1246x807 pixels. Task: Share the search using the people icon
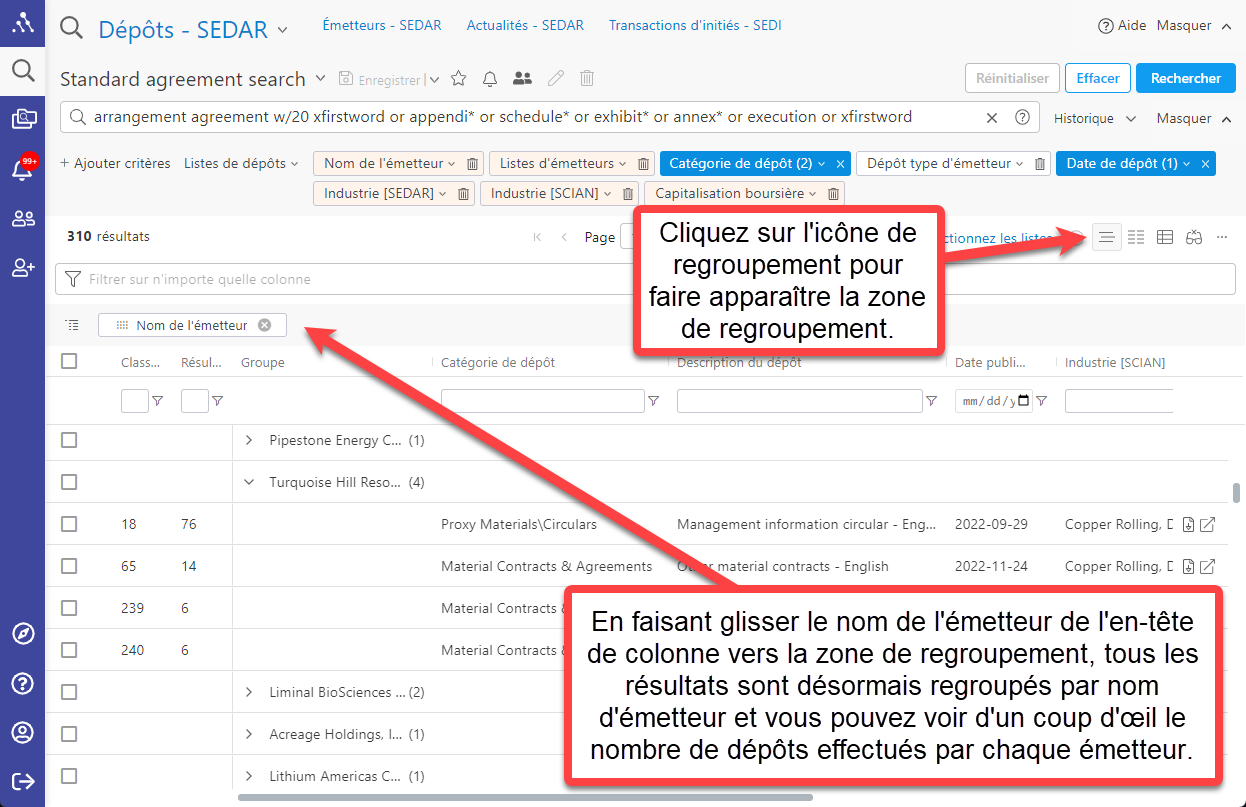(x=522, y=79)
